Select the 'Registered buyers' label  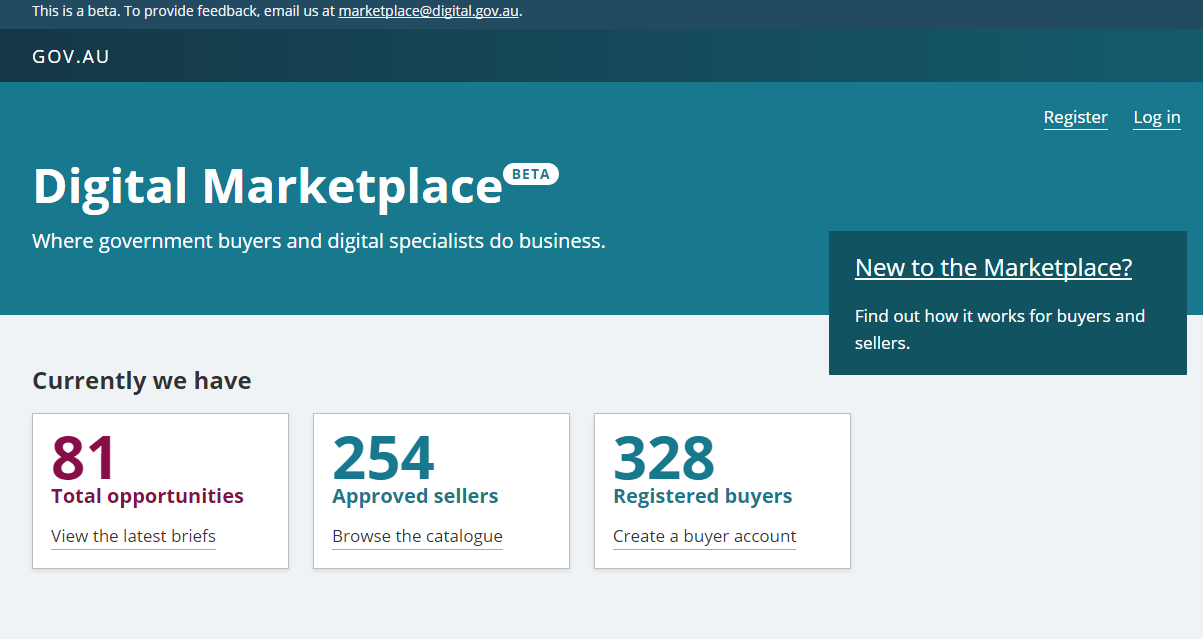click(702, 496)
